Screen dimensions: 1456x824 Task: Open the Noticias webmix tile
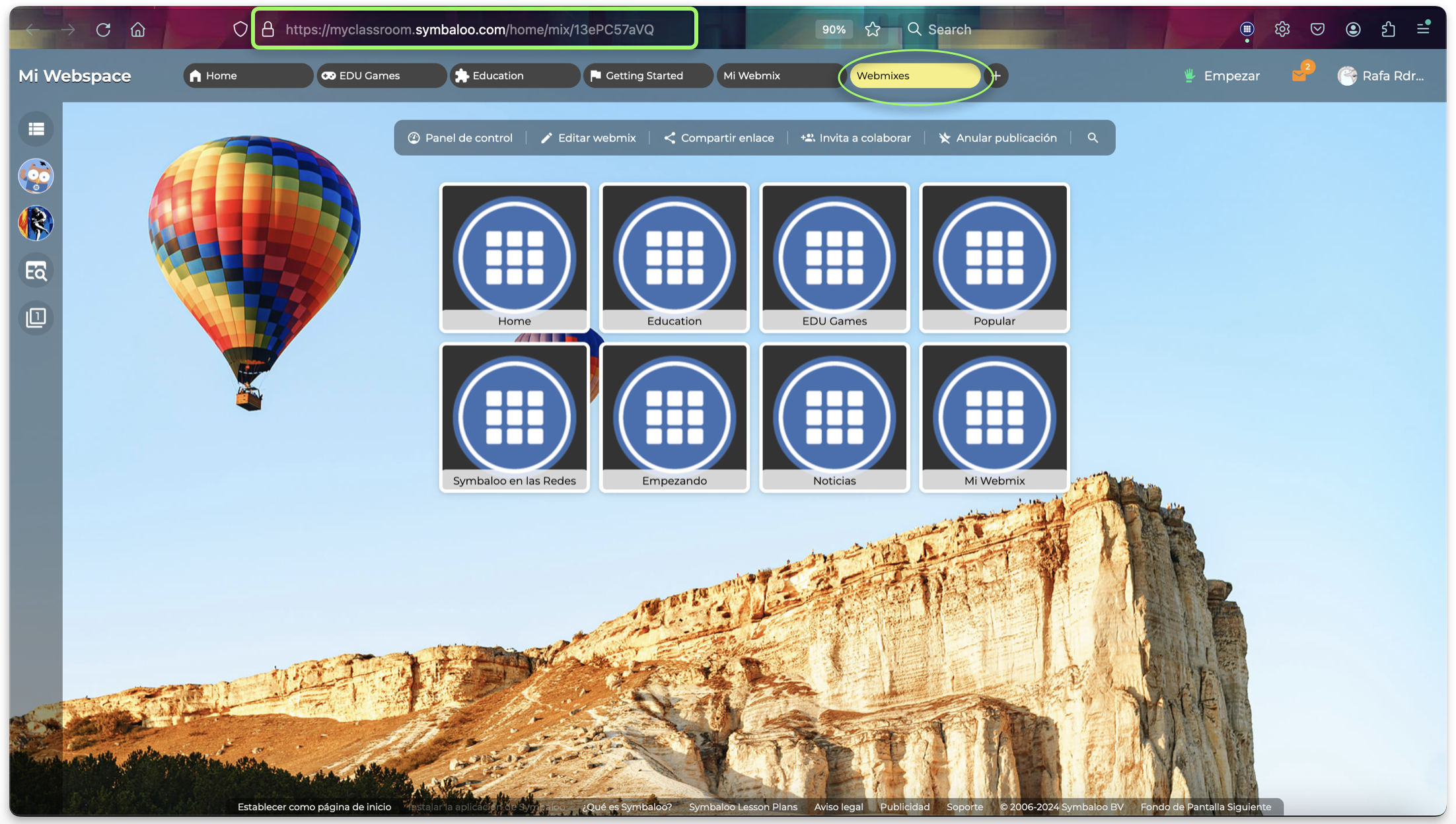point(834,417)
